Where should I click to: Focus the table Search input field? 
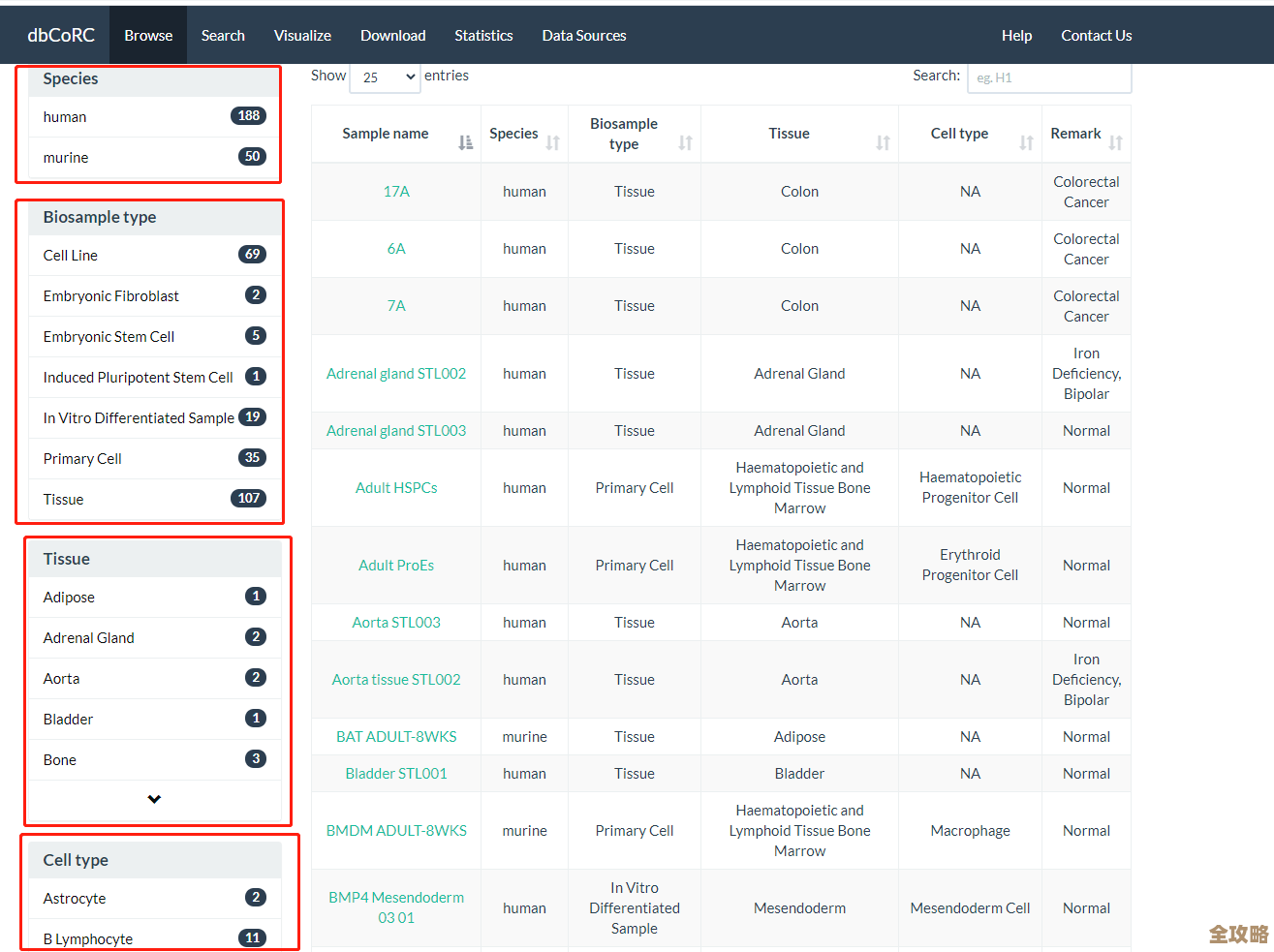point(1049,77)
